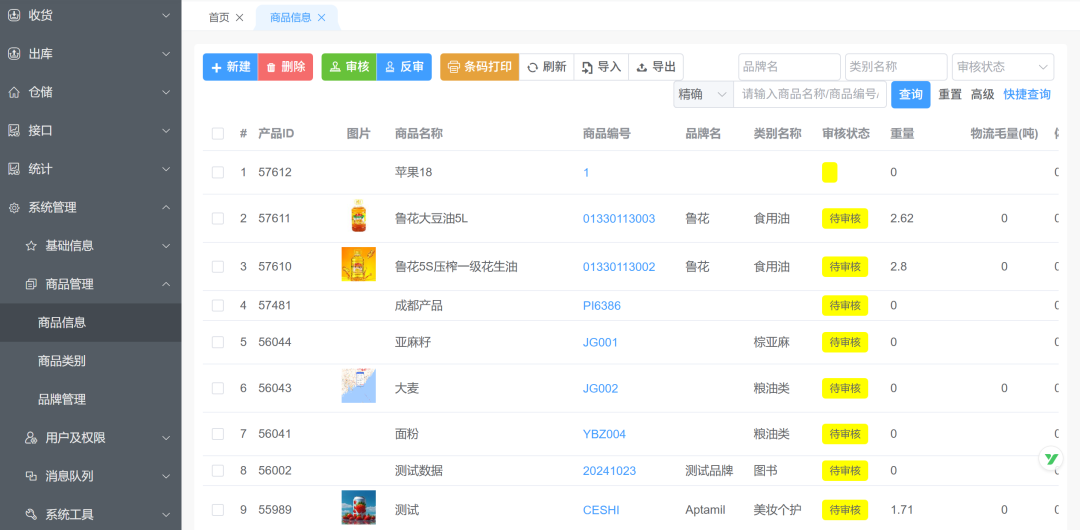Click the blue 查询 search button
The height and width of the screenshot is (530, 1080).
point(910,94)
